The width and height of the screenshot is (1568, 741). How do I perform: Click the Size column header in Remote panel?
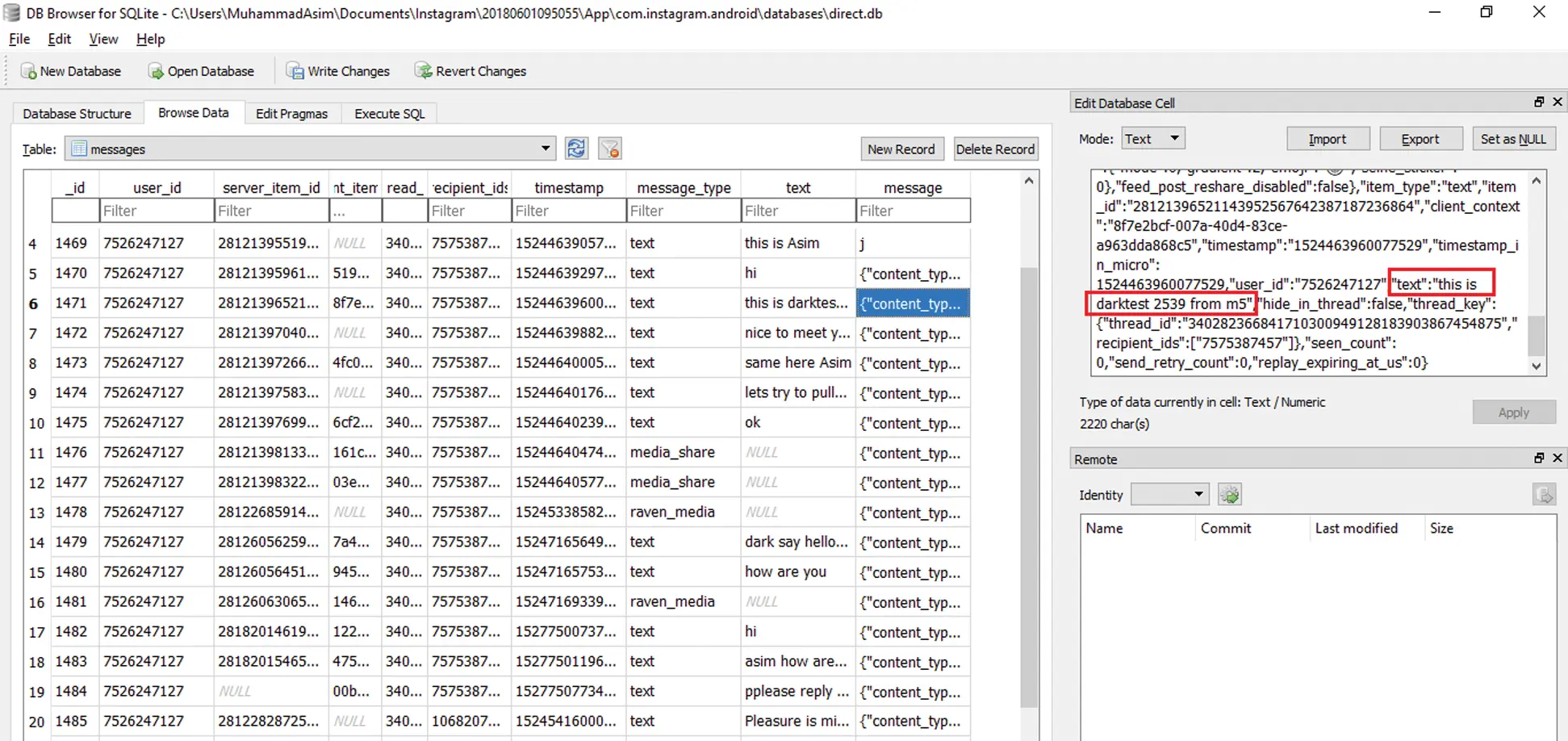coord(1490,528)
